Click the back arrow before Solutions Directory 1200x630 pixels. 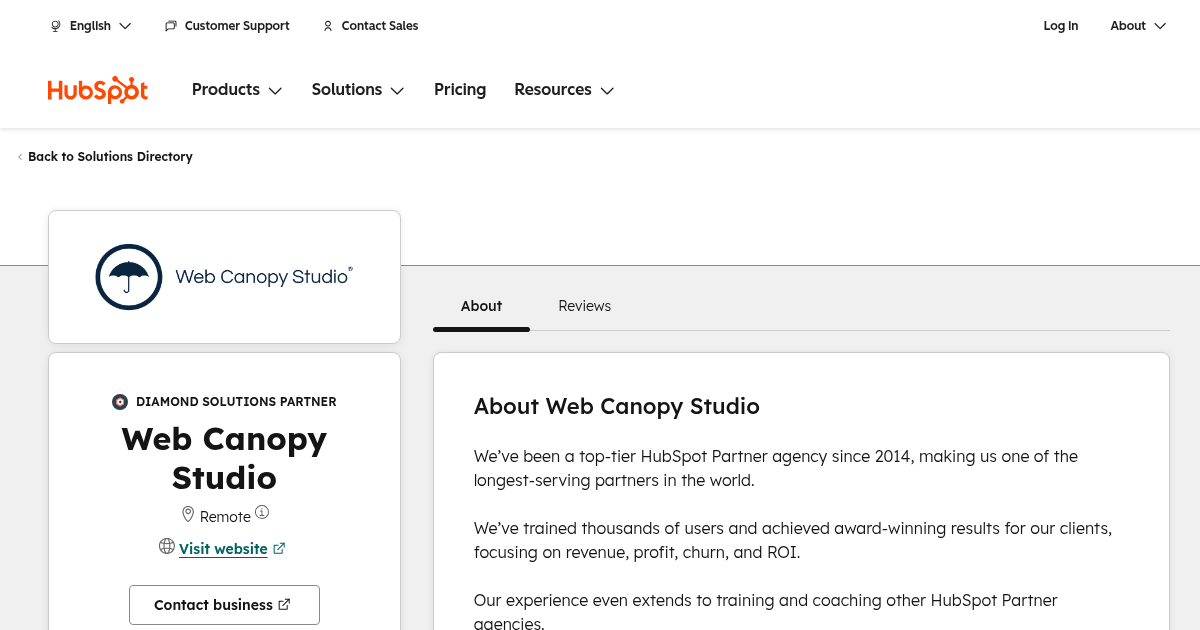(20, 157)
